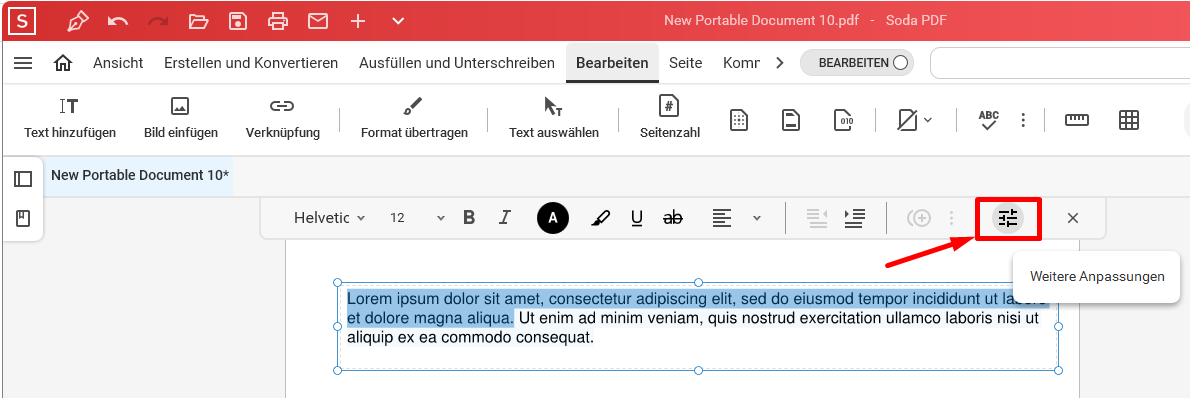Screen dimensions: 1190x398
Task: Switch to the Ansicht tab
Action: pyautogui.click(x=118, y=63)
